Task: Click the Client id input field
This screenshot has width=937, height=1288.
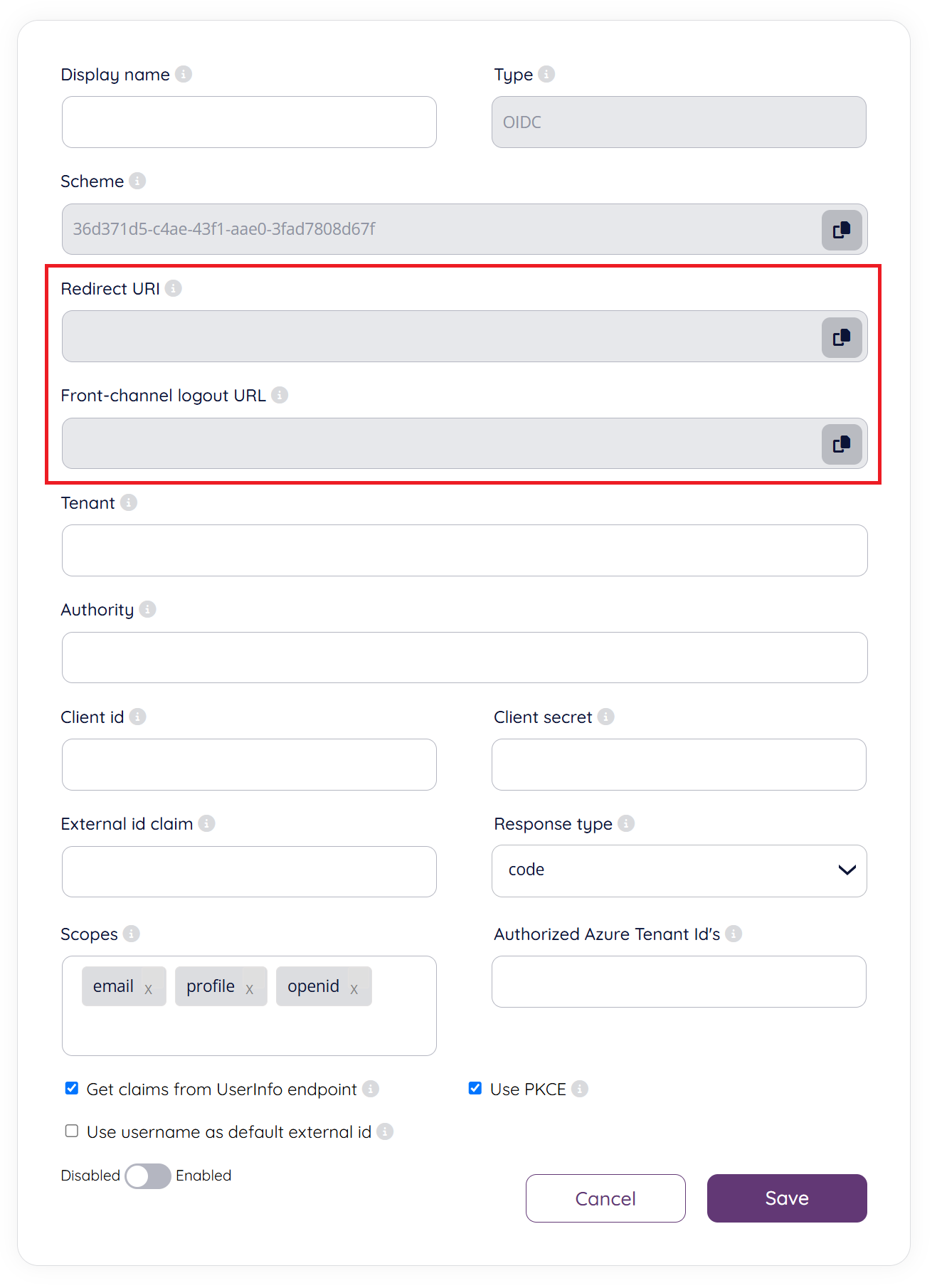Action: click(x=249, y=764)
